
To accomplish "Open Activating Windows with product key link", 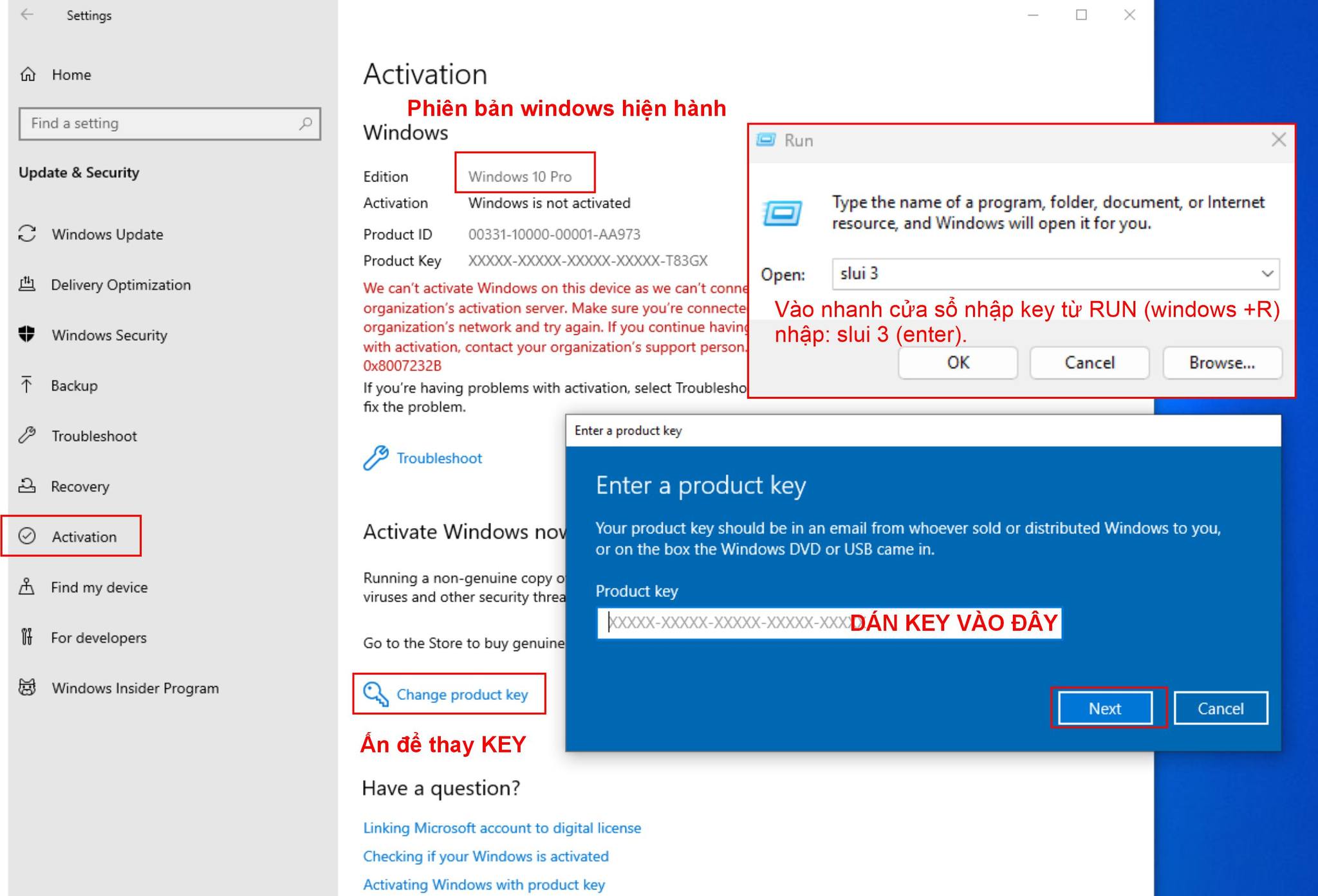I will tap(484, 884).
